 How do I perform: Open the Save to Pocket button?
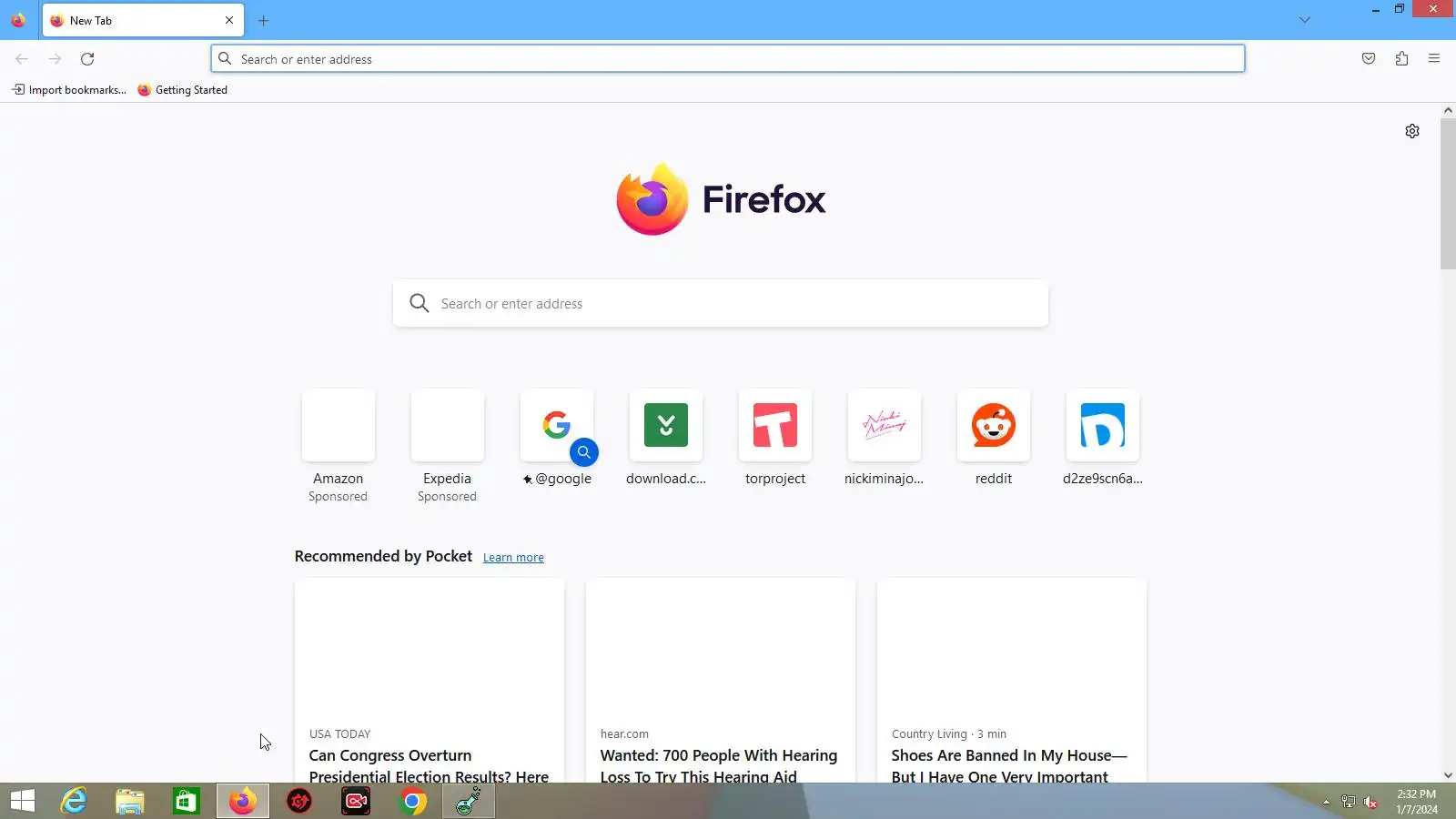click(x=1369, y=59)
